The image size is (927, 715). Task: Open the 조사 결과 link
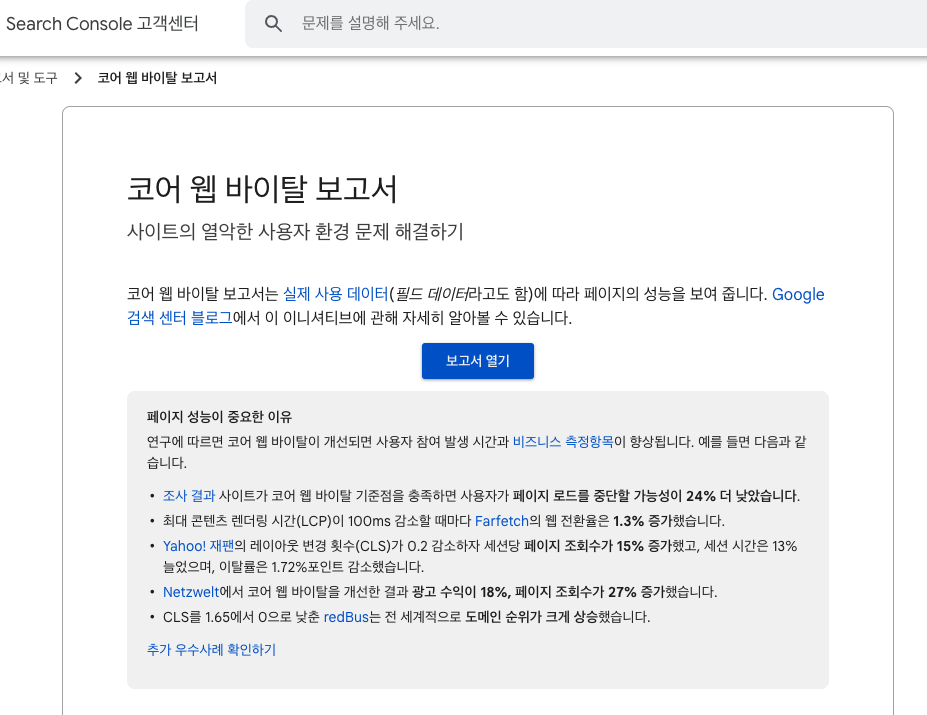(189, 496)
